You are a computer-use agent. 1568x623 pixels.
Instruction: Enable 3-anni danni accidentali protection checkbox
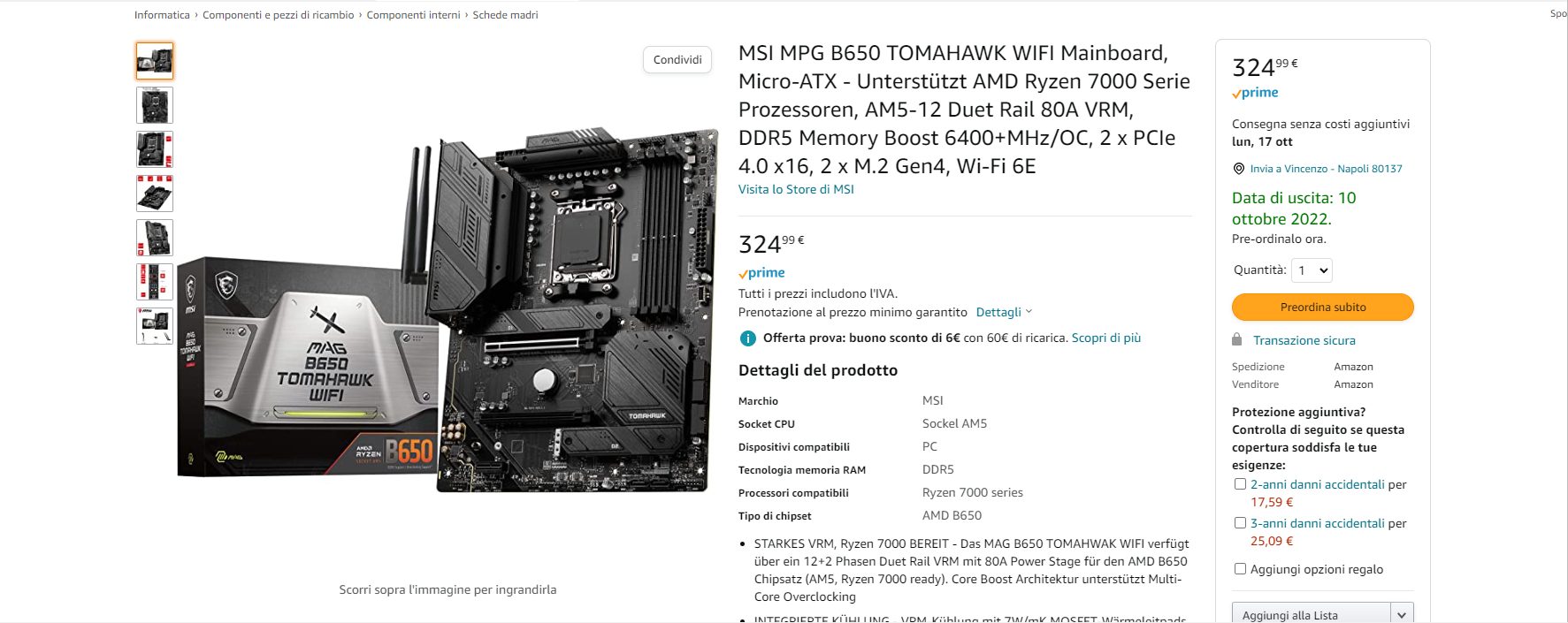tap(1240, 523)
